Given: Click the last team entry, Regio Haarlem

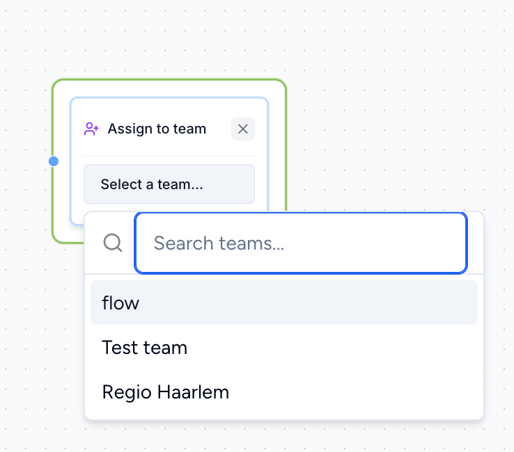Looking at the screenshot, I should [x=284, y=392].
